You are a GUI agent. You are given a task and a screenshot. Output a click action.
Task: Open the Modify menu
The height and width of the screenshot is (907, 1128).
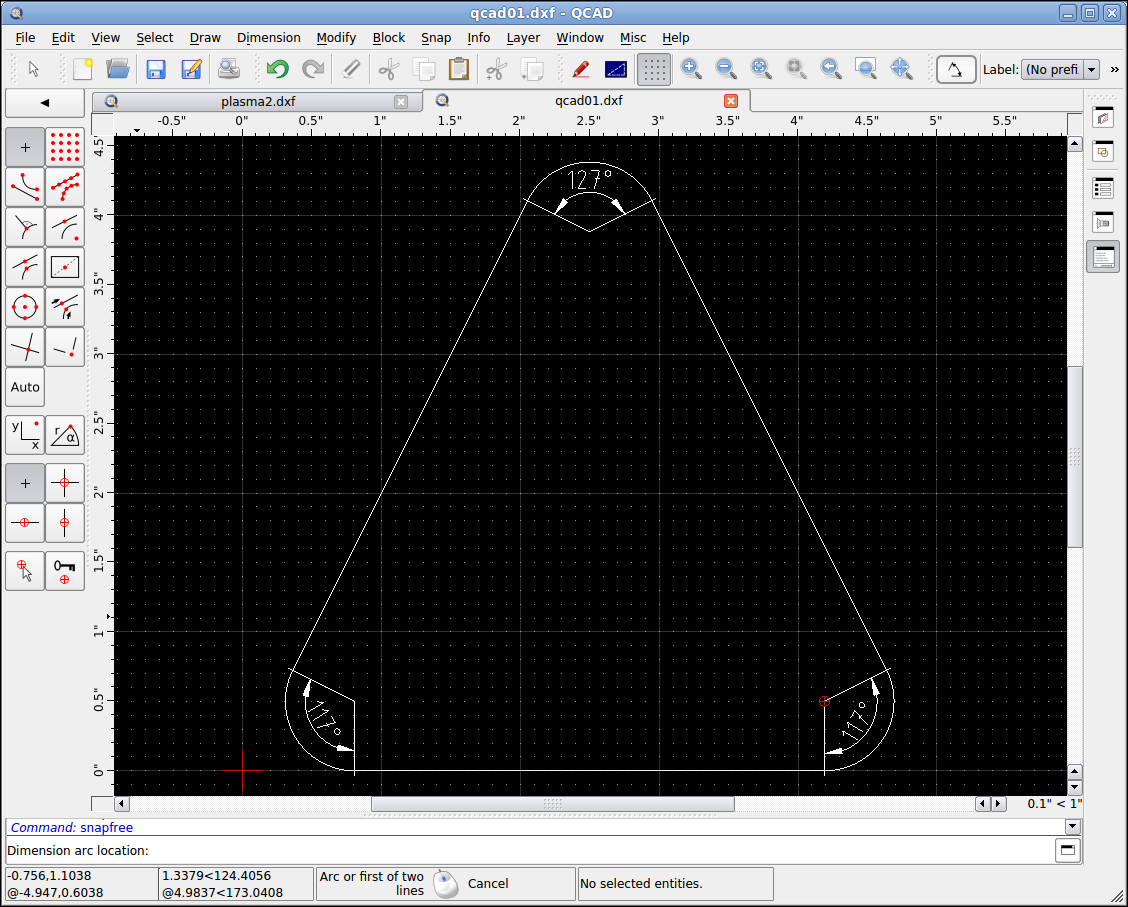(336, 37)
